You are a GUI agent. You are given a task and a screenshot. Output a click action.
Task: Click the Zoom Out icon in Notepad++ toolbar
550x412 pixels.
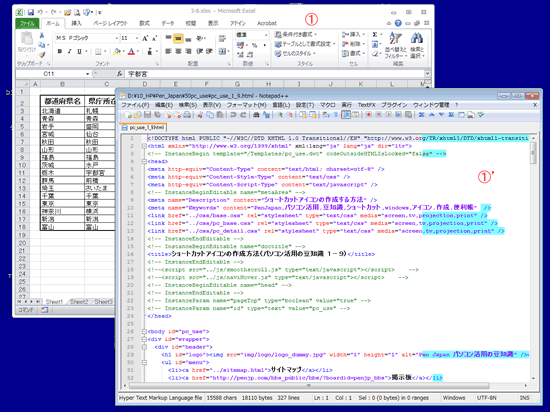coord(289,115)
